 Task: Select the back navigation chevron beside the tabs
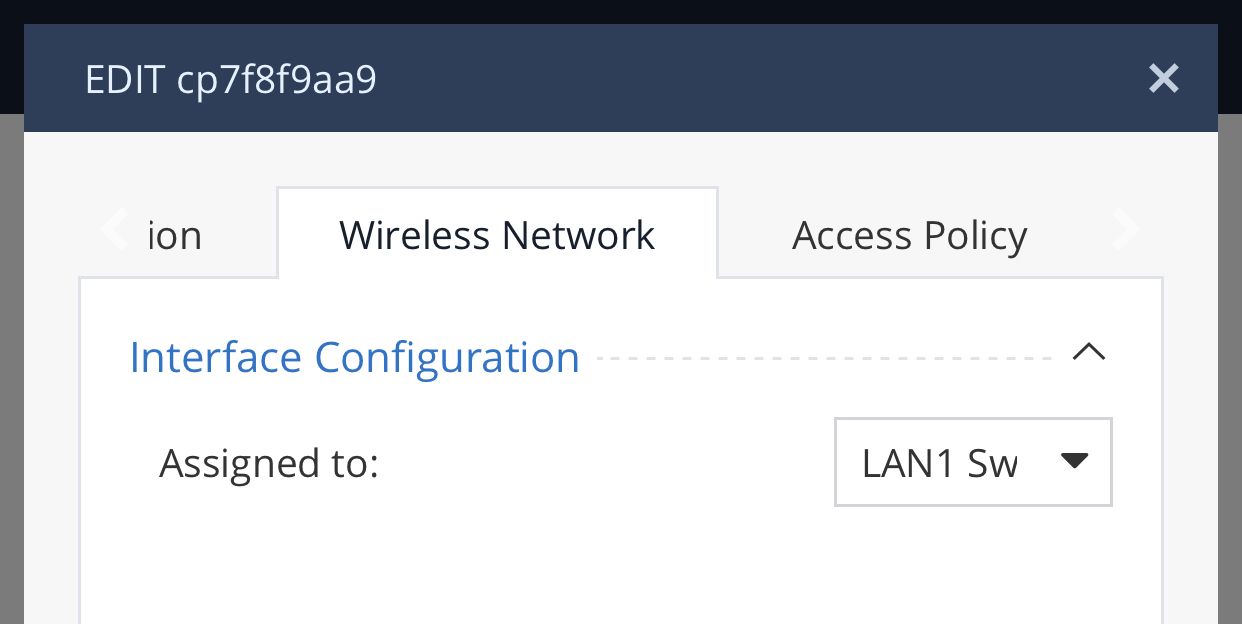point(113,230)
